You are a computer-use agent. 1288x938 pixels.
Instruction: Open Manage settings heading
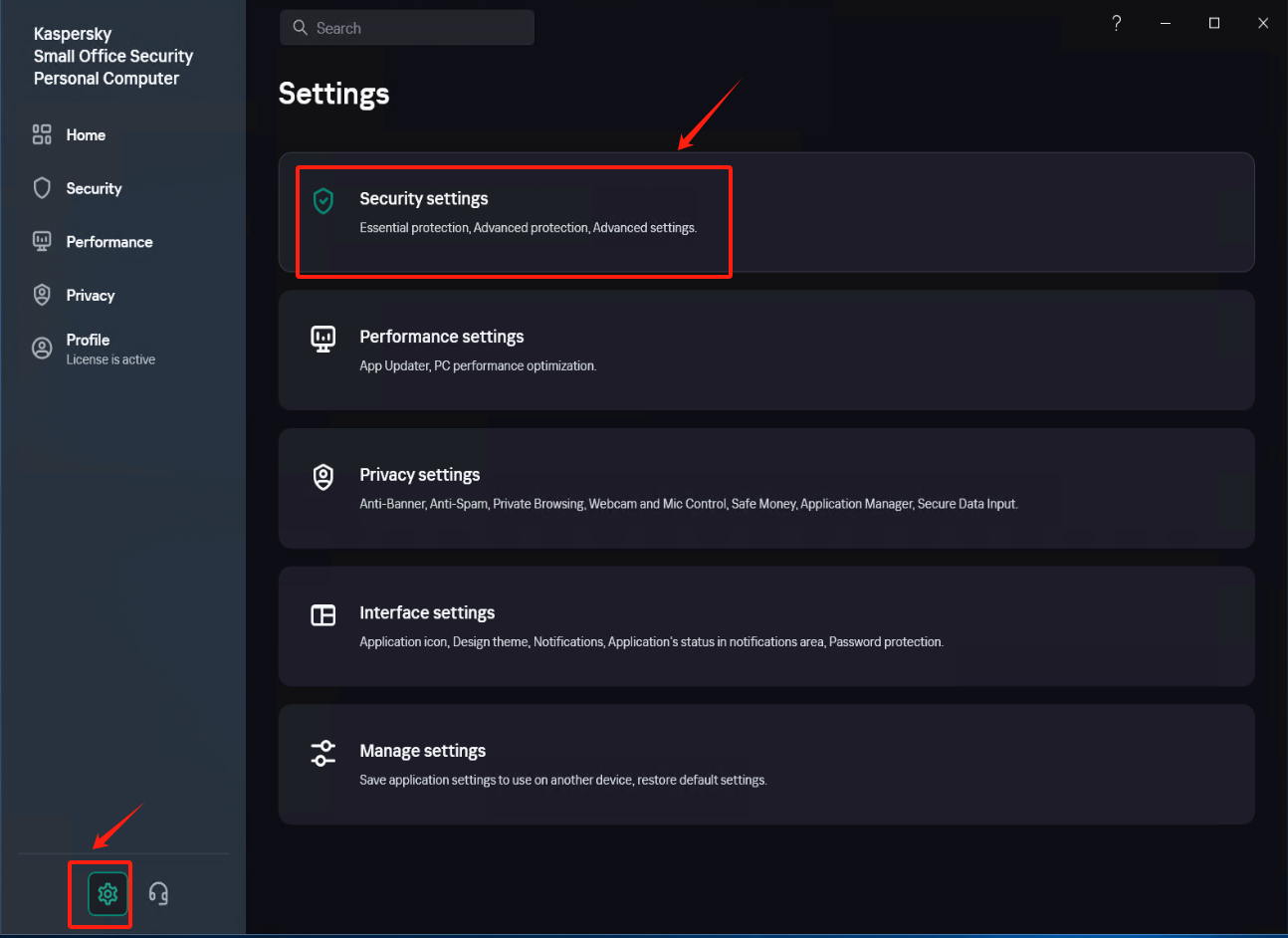[423, 751]
